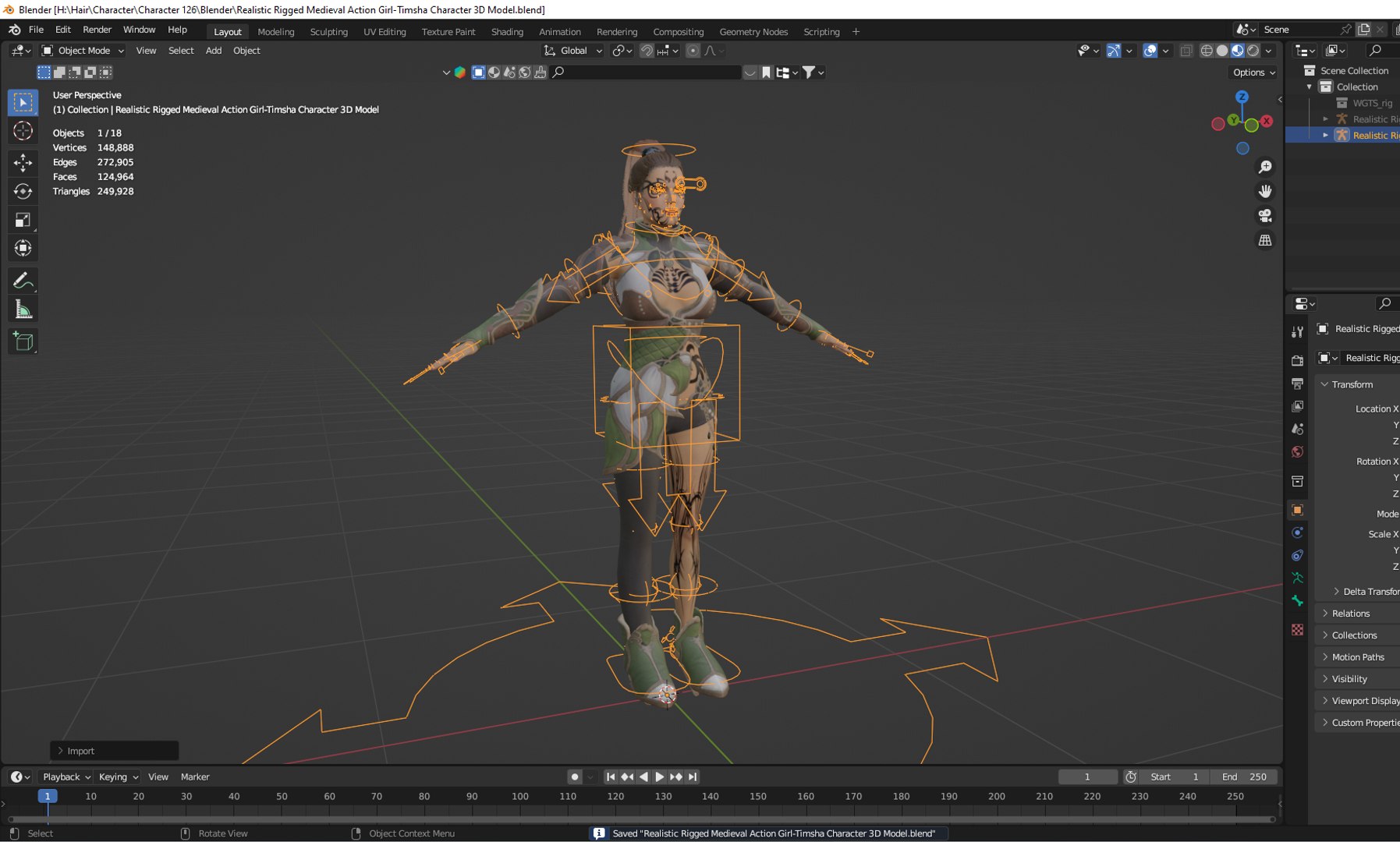Screen dimensions: 1400x842
Task: Open Render properties tab icon
Action: pyautogui.click(x=1297, y=360)
